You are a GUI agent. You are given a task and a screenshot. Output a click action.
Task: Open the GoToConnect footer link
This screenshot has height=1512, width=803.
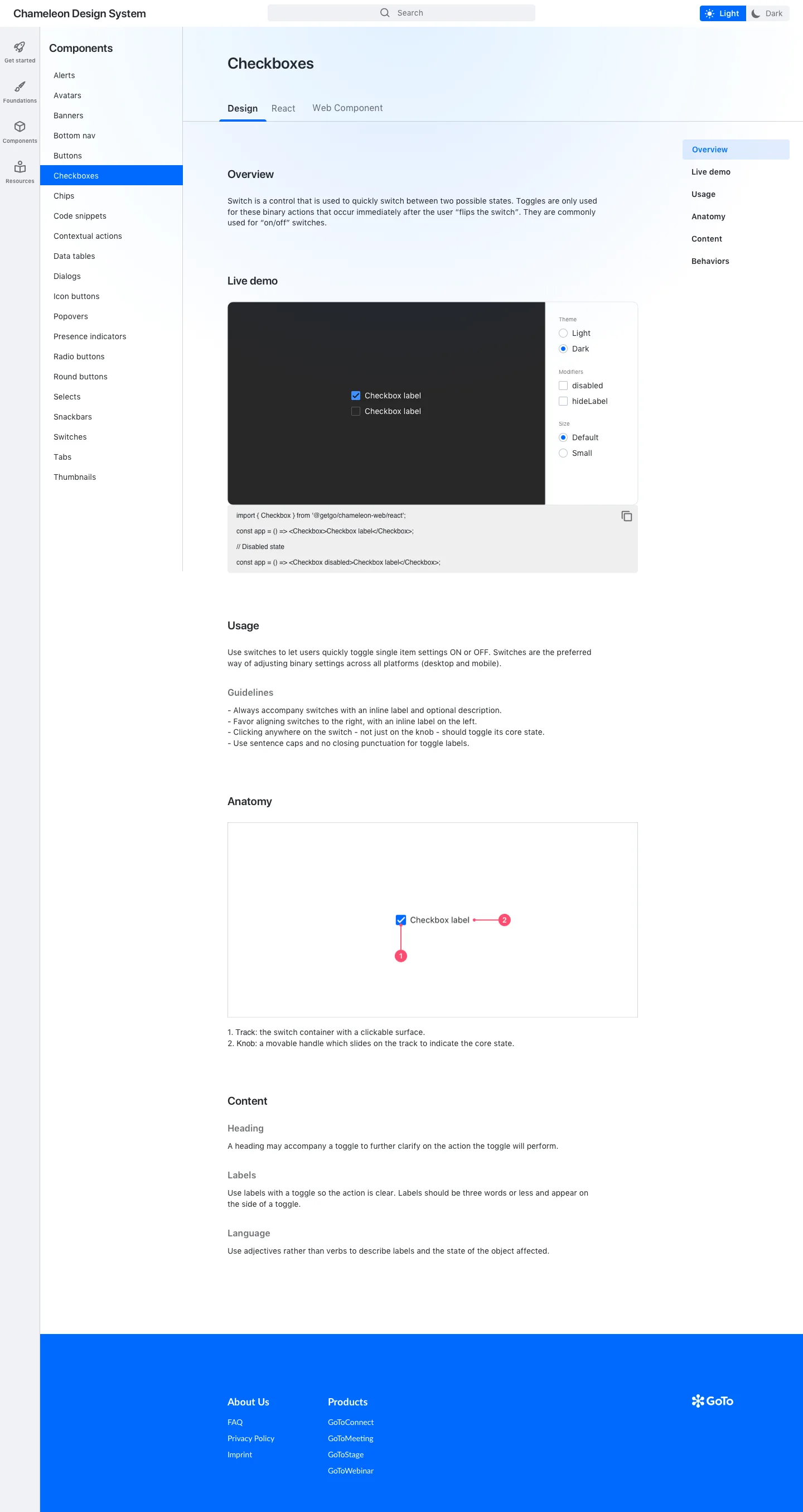point(351,1422)
